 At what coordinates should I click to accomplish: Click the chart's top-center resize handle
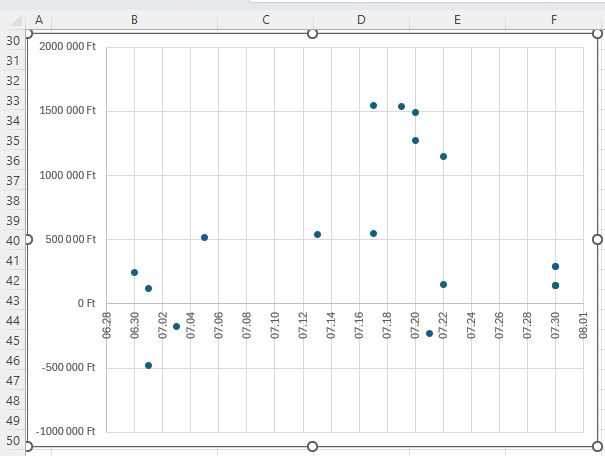pos(312,33)
